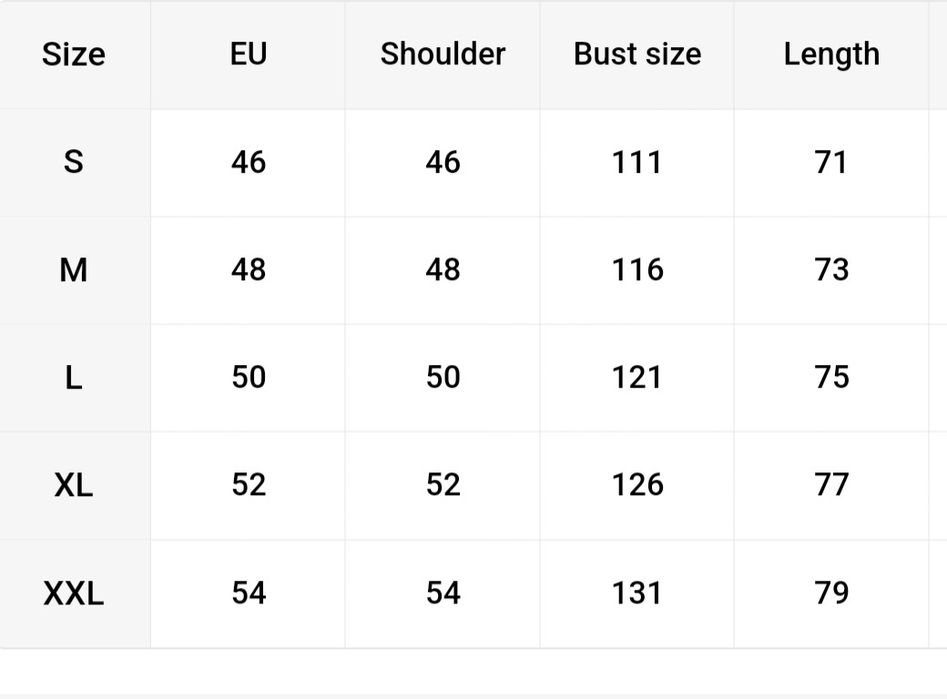Click bust size value 126
This screenshot has width=947, height=699.
click(637, 486)
